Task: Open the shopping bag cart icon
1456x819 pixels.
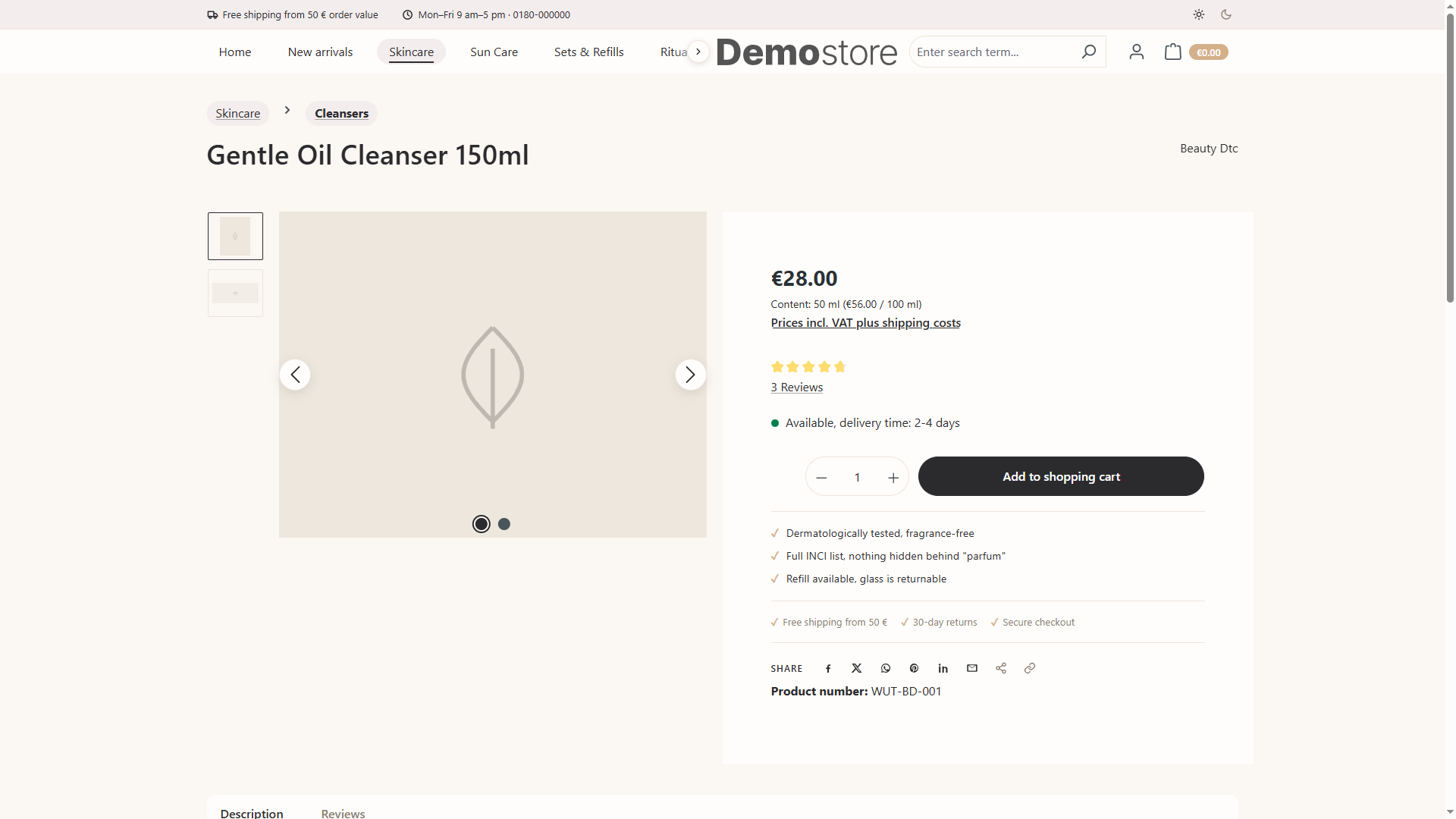Action: coord(1172,52)
